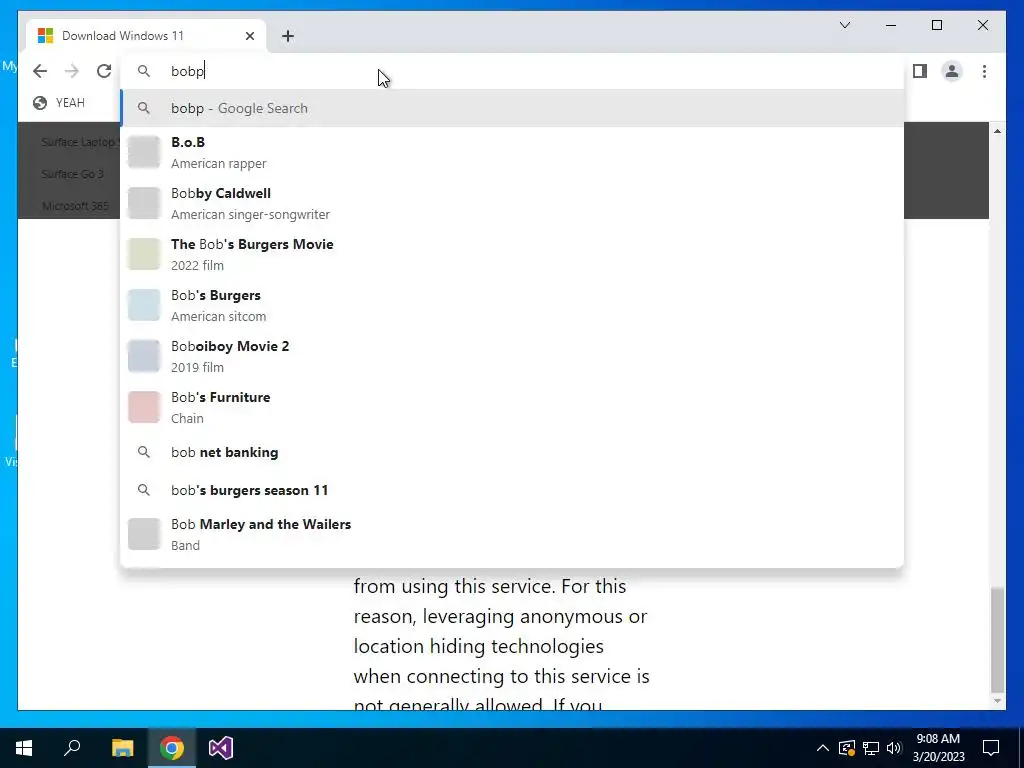This screenshot has width=1024, height=768.
Task: Open Windows taskbar search
Action: (72, 748)
